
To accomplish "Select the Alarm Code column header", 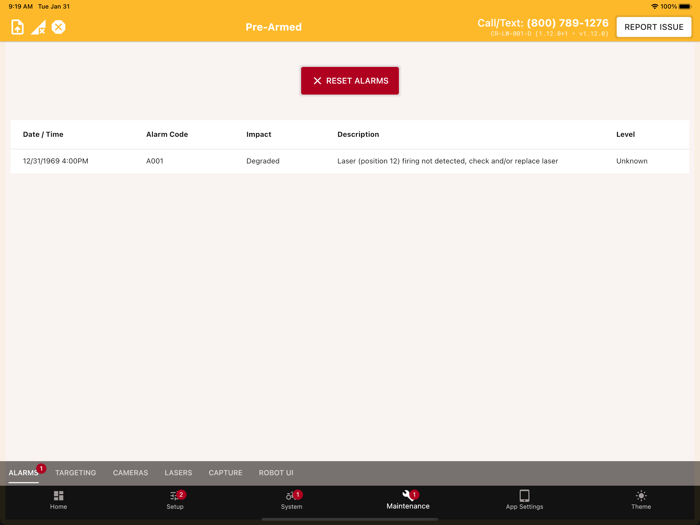I will click(167, 134).
